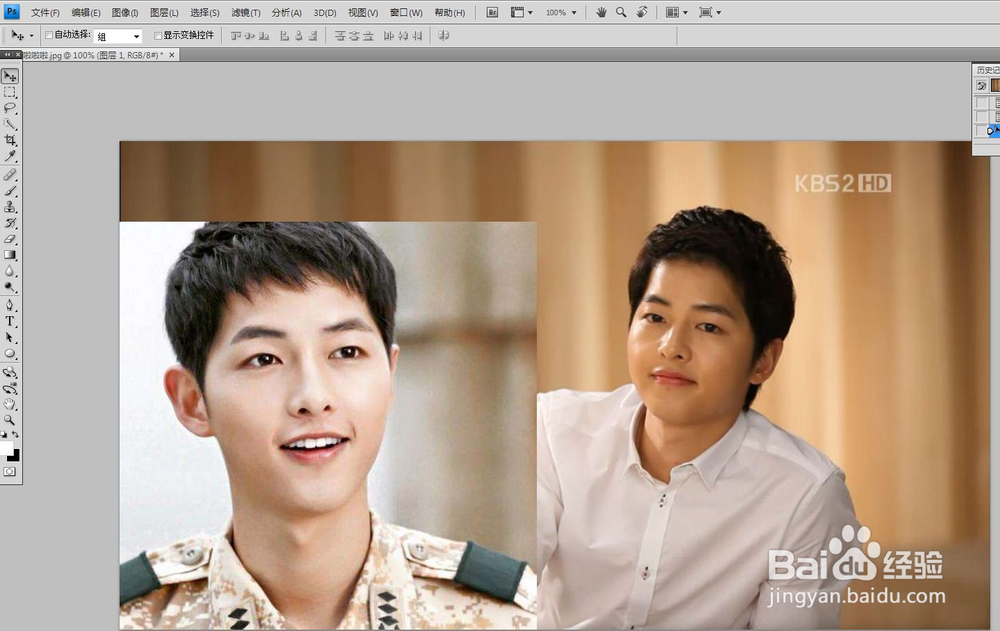The image size is (1000, 631).
Task: Open the 滤镜(T) menu
Action: 246,12
